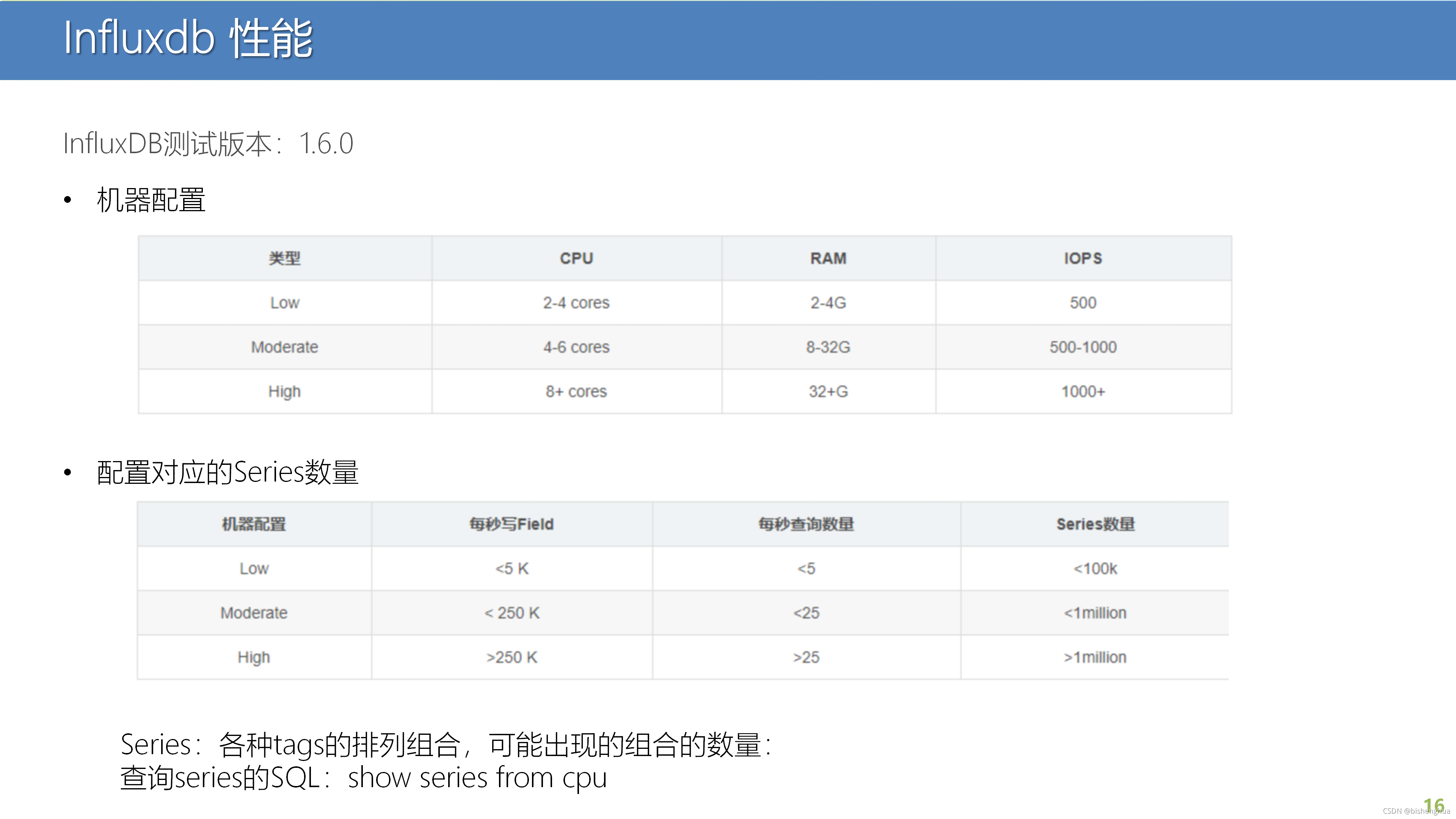Viewport: 1456px width, 819px height.
Task: Click the CPU column header
Action: coord(576,258)
